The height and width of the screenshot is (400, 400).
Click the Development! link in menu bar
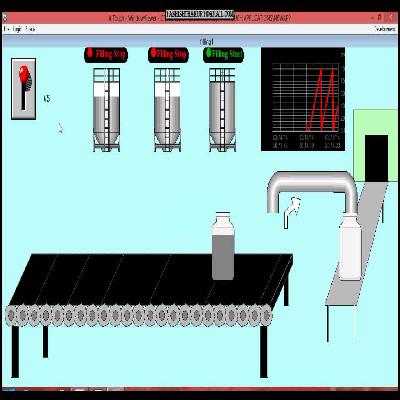(x=385, y=29)
